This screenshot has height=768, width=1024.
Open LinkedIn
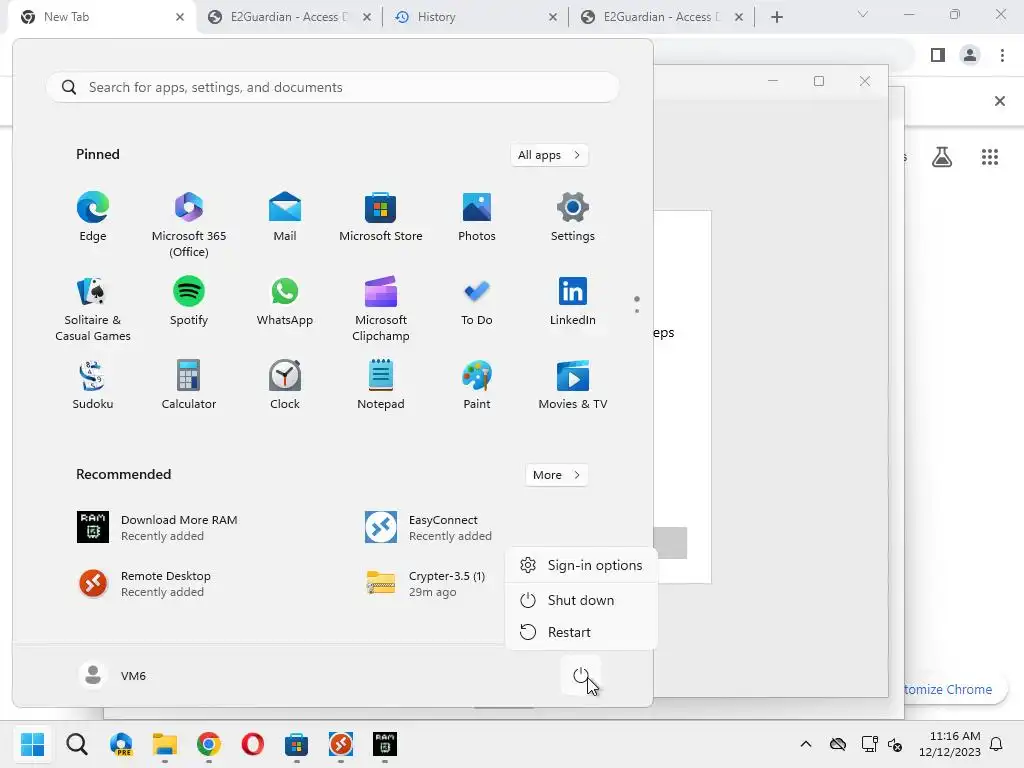[x=573, y=301]
